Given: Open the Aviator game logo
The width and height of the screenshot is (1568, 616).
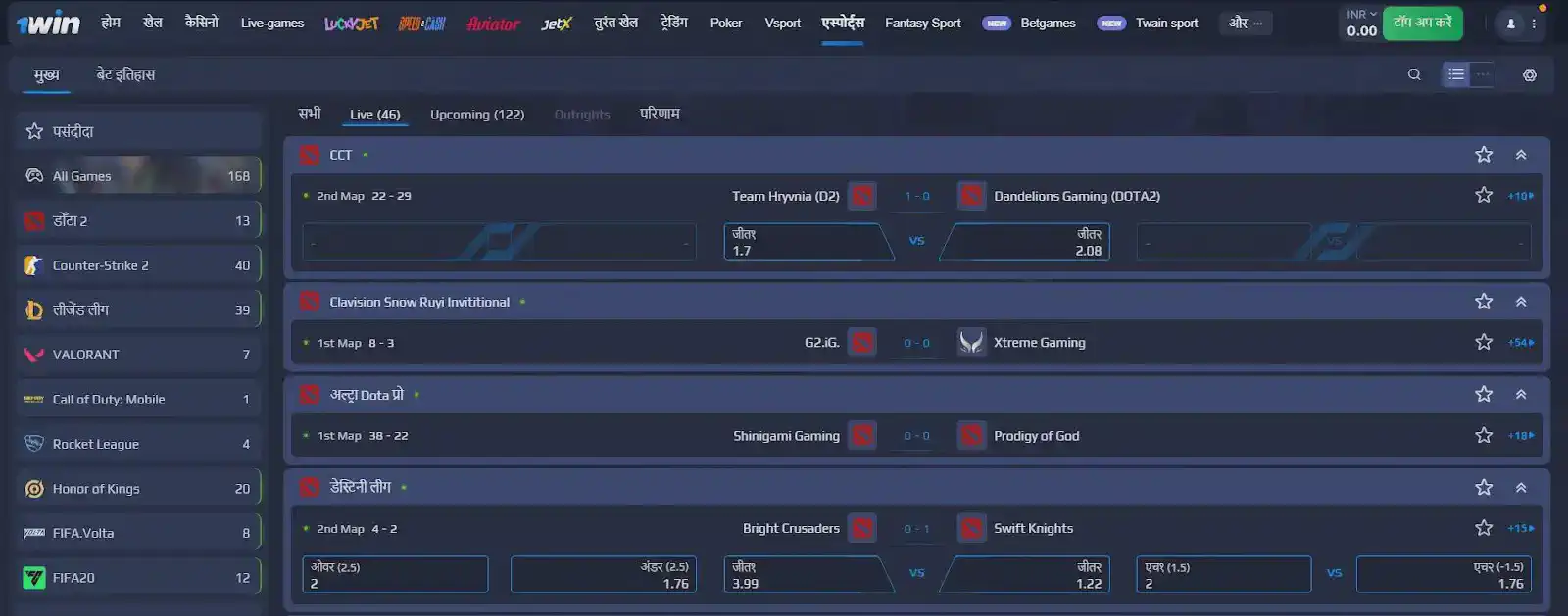Looking at the screenshot, I should [x=493, y=23].
